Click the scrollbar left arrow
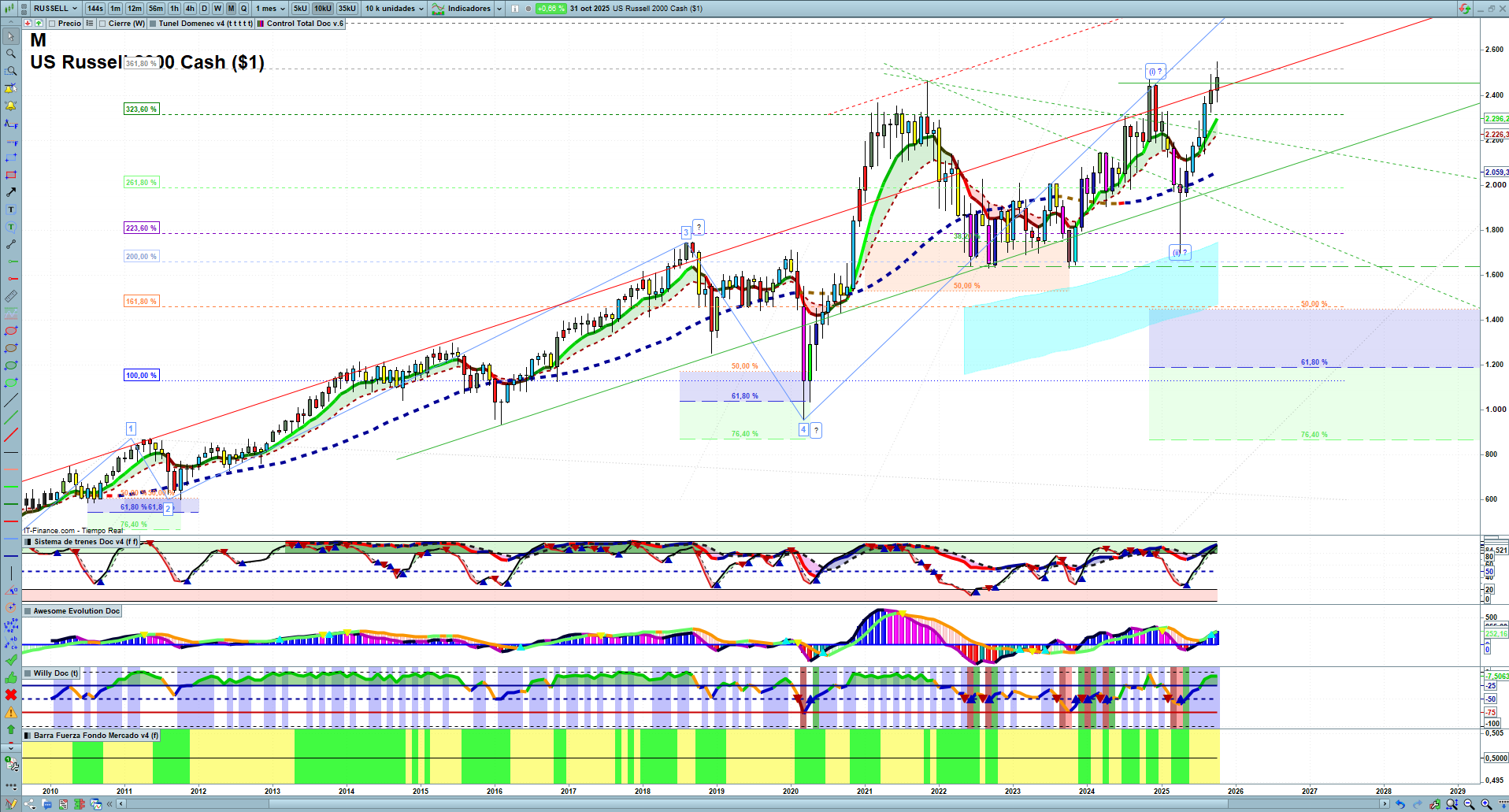Screen dimensions: 1509x812 tap(120, 804)
